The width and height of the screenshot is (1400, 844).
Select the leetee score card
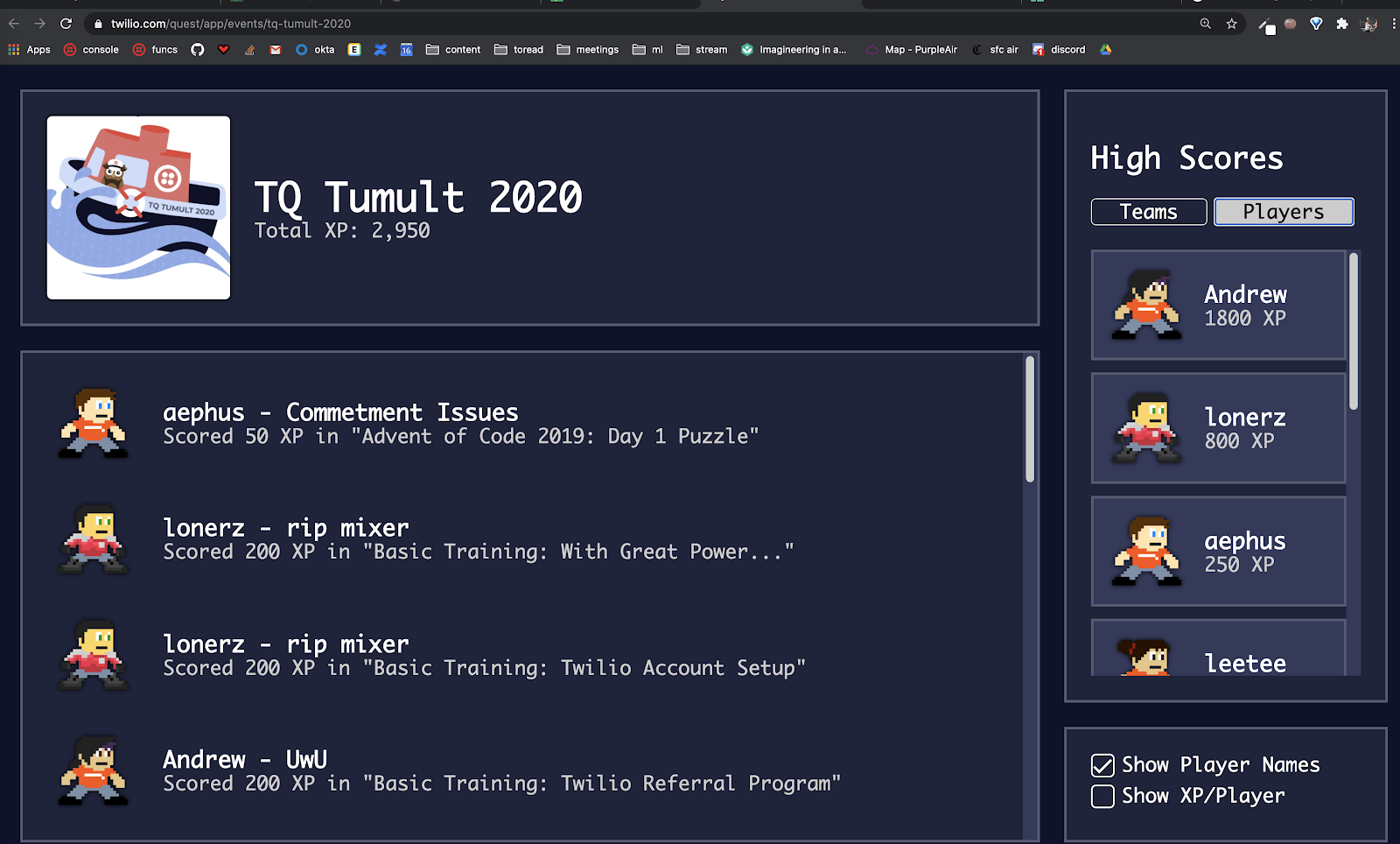click(1218, 647)
